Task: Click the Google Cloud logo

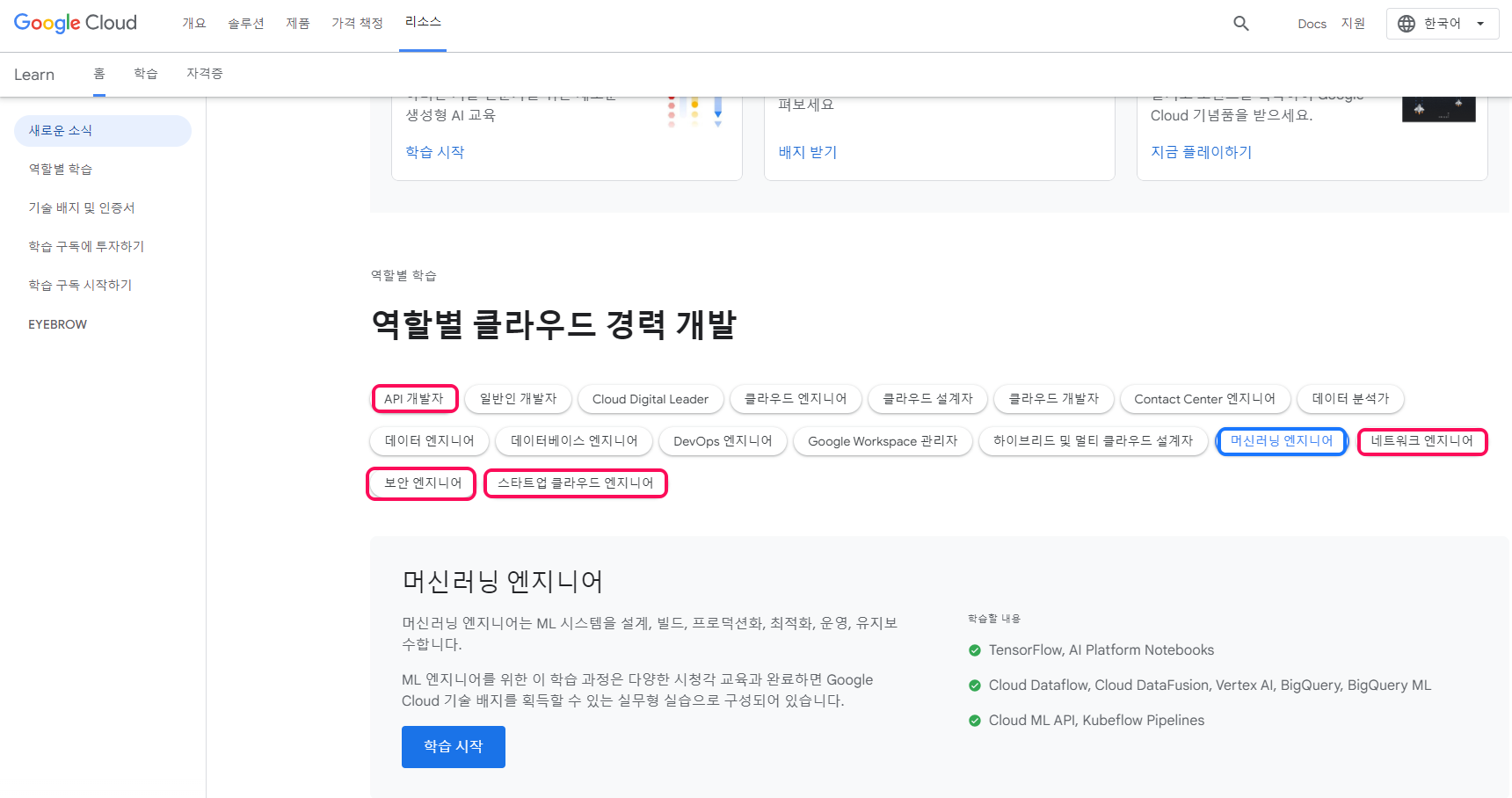Action: pyautogui.click(x=76, y=23)
